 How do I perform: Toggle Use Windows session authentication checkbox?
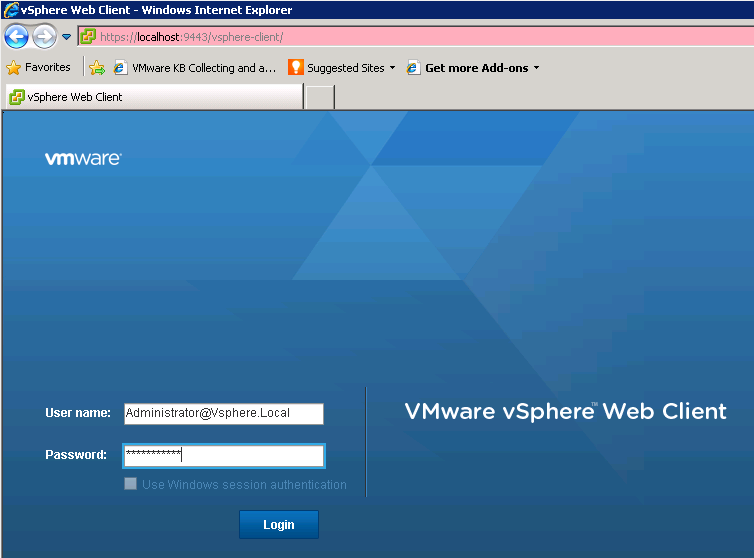[x=130, y=484]
